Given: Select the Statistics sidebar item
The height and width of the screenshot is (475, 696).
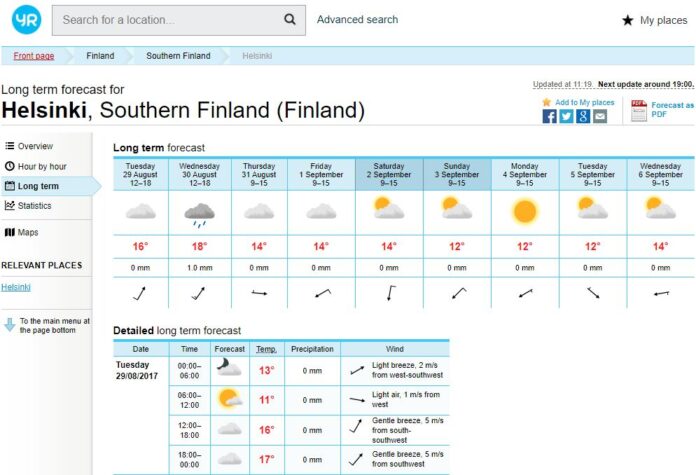Looking at the screenshot, I should tap(34, 206).
